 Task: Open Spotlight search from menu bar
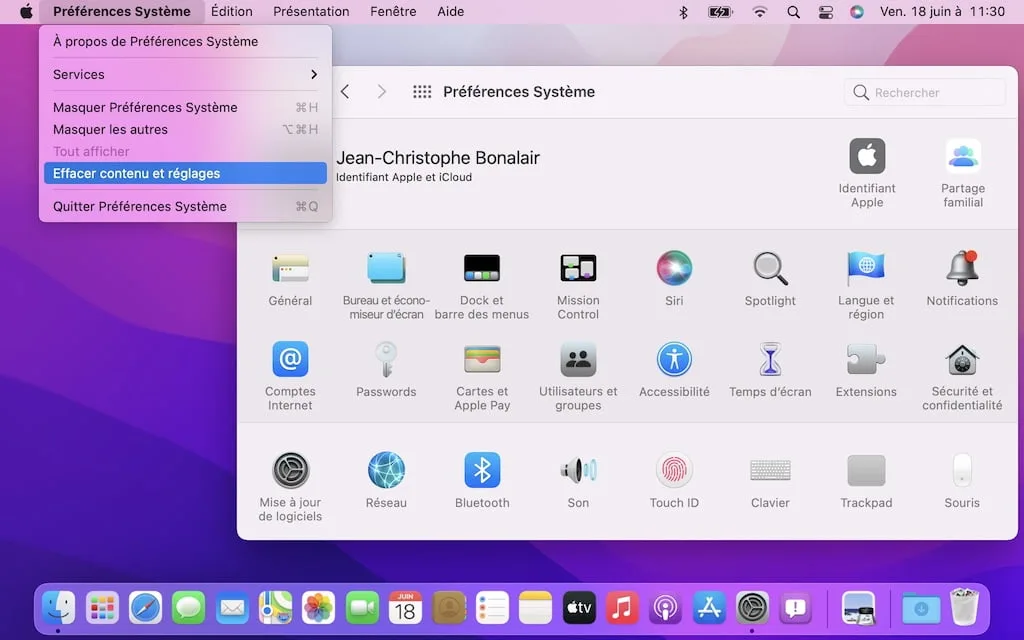pyautogui.click(x=793, y=12)
